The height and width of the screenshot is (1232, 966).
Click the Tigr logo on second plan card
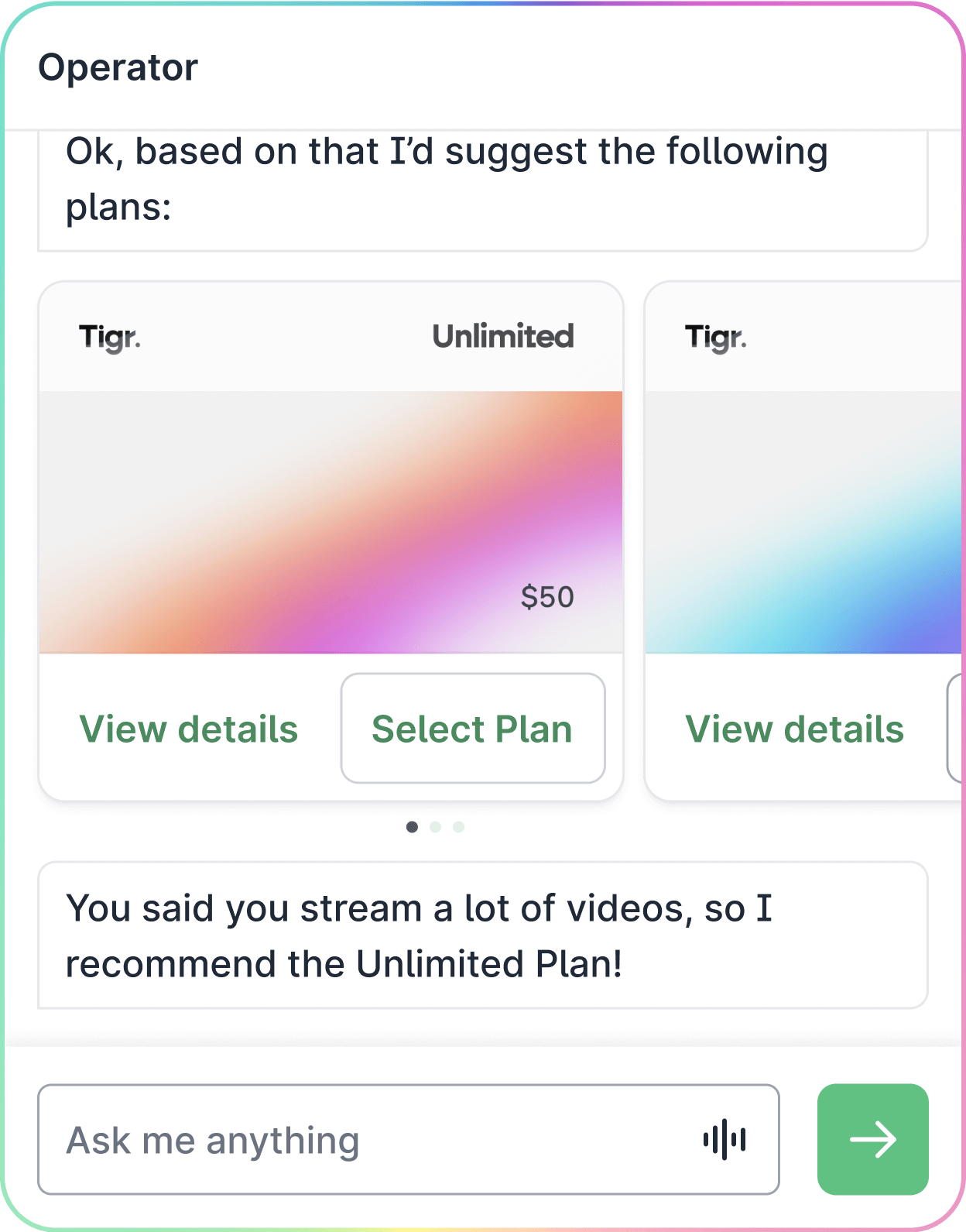point(715,338)
